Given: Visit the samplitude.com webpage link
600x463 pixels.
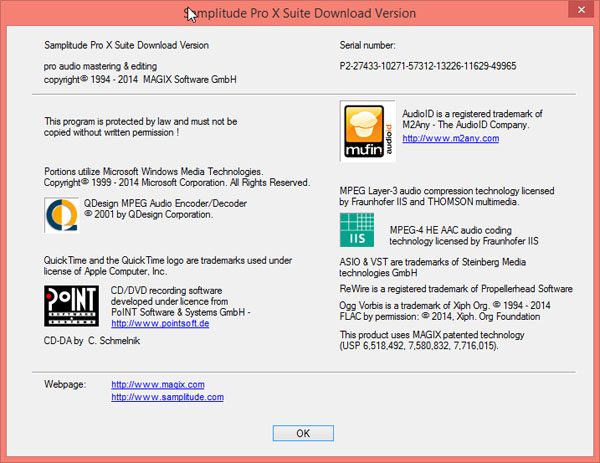Looking at the screenshot, I should [167, 397].
